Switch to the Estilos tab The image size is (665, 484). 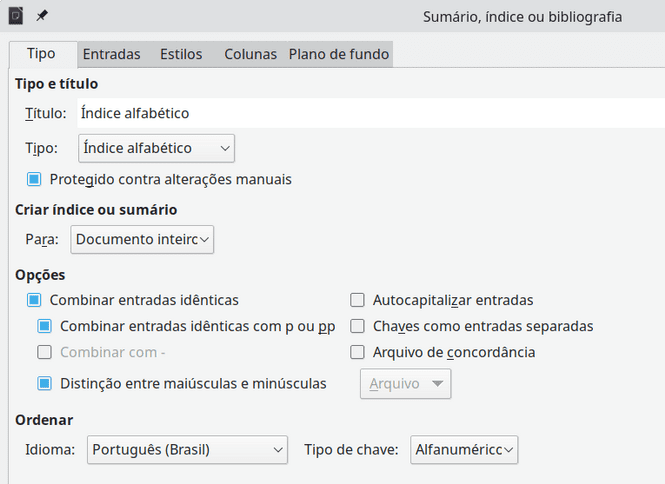[x=181, y=54]
